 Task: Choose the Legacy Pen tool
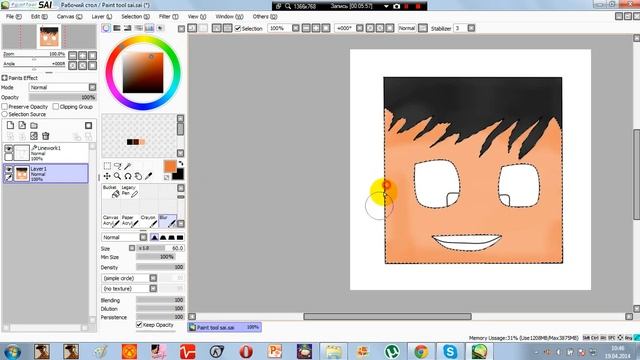129,191
